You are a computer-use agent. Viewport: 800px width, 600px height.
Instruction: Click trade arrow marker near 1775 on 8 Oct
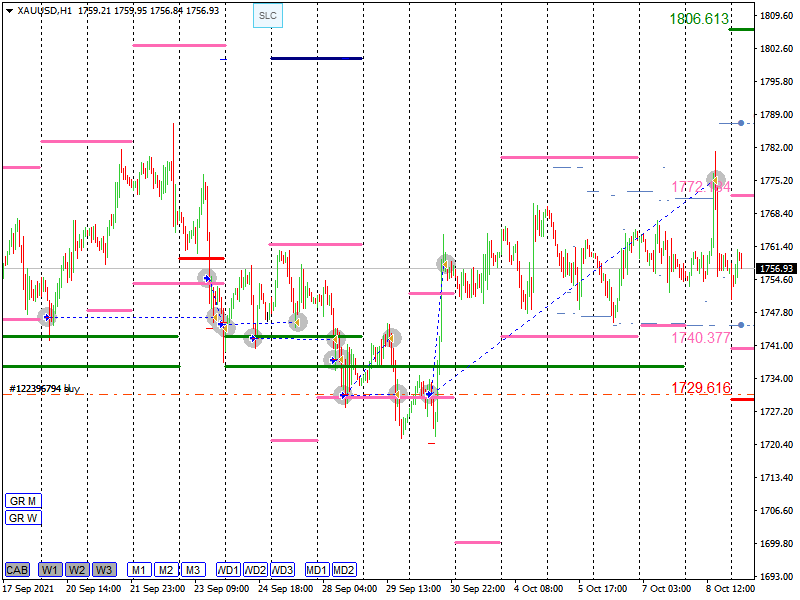(x=715, y=180)
